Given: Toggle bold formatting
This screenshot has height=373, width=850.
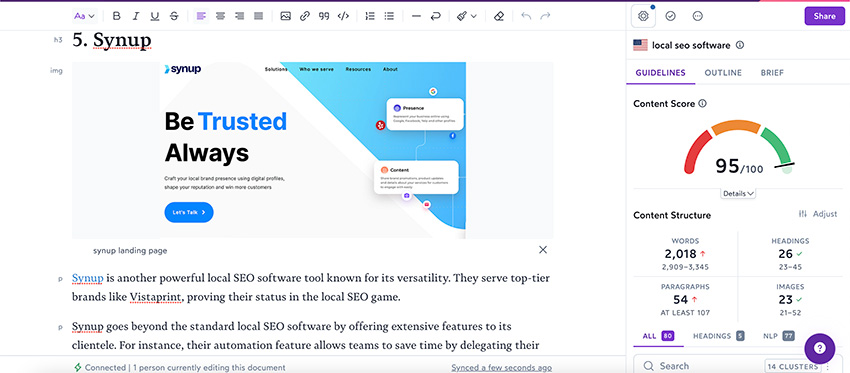Looking at the screenshot, I should 117,16.
